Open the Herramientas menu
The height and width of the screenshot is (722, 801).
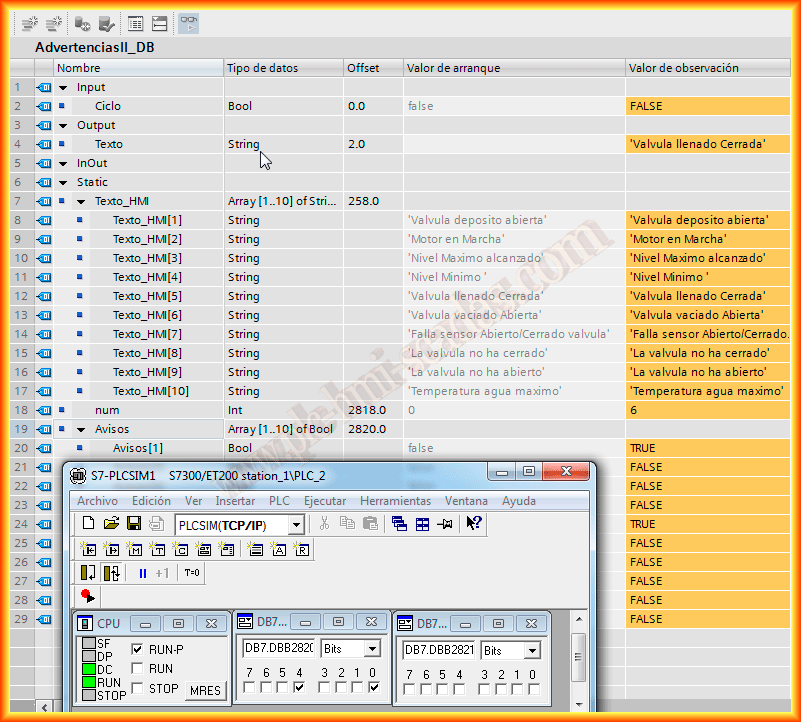(395, 500)
